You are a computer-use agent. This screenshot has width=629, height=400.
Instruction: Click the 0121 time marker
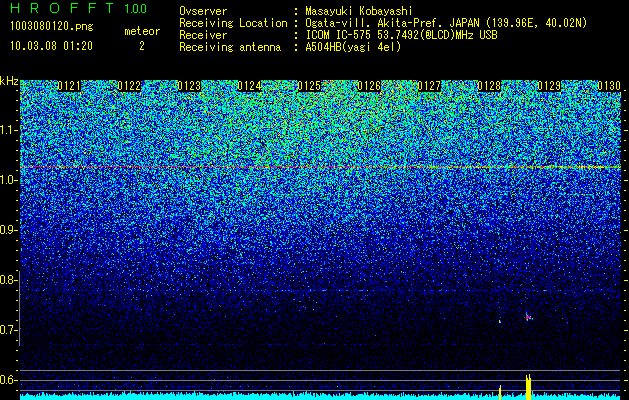pyautogui.click(x=69, y=86)
